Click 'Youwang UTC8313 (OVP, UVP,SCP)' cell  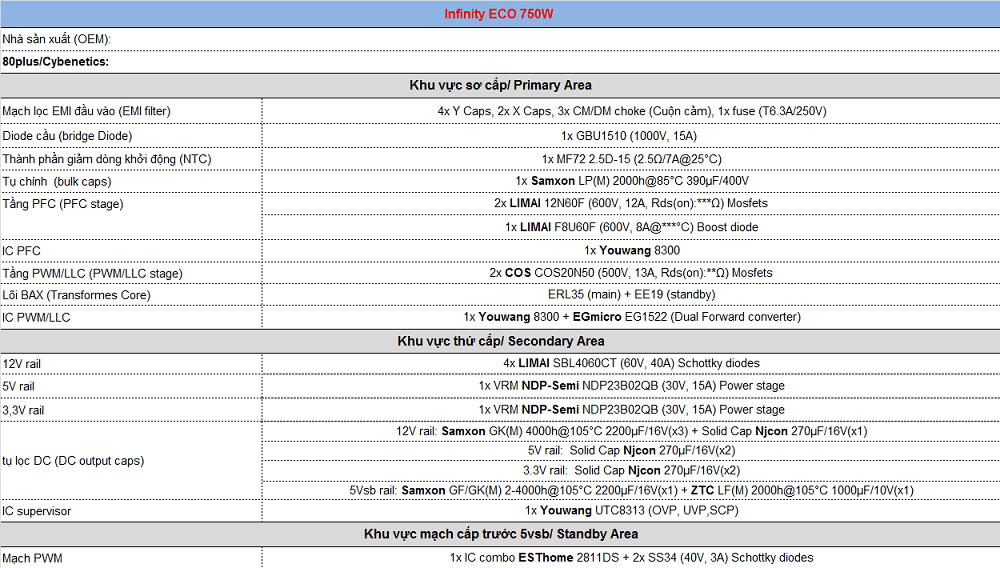(x=631, y=511)
